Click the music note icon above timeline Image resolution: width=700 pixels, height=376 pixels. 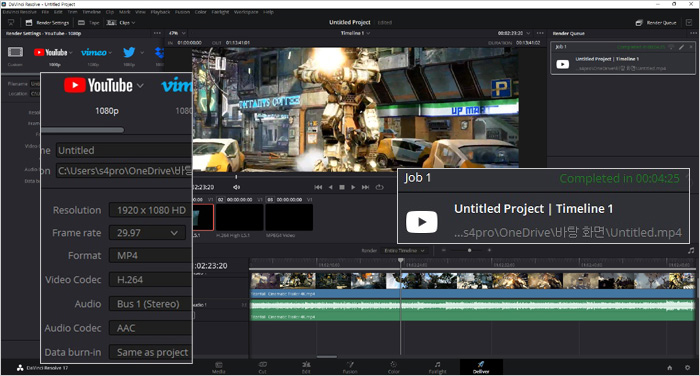691,251
